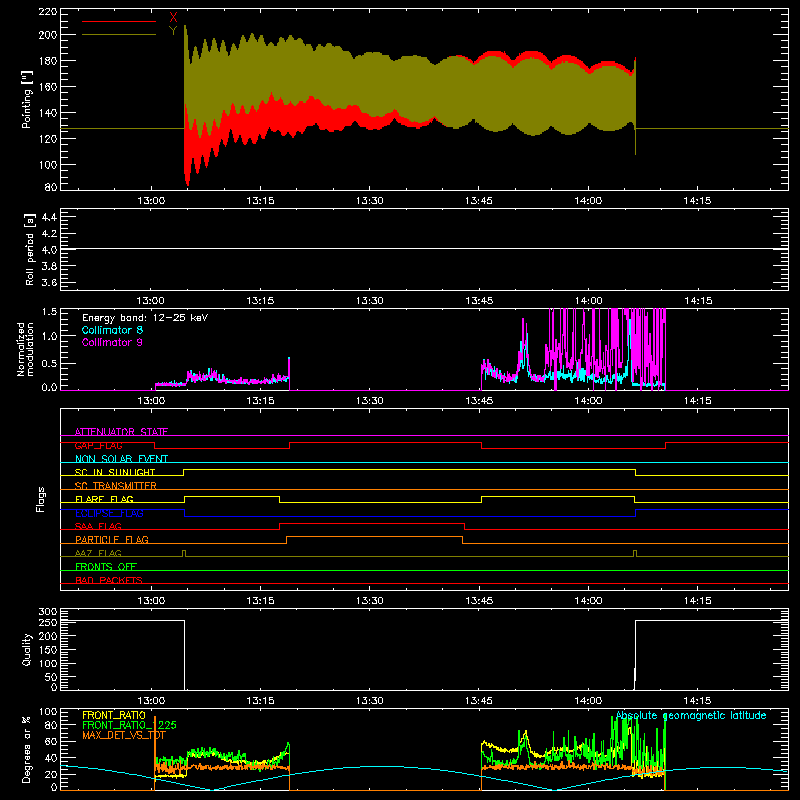Select the olive Y legend line sample
Screen dimensions: 800x800
pyautogui.click(x=119, y=34)
